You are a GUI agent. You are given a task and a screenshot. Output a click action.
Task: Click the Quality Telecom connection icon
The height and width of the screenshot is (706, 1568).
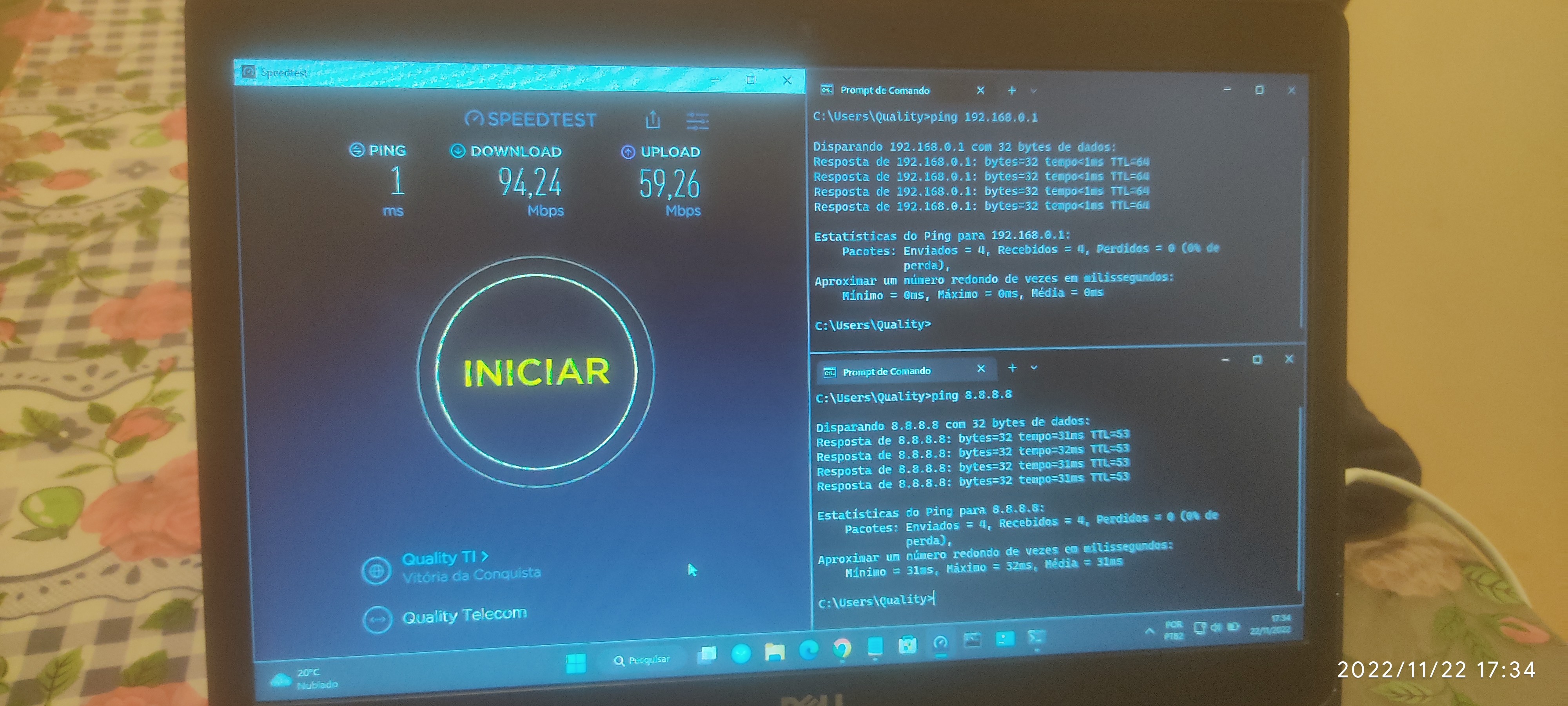(377, 620)
